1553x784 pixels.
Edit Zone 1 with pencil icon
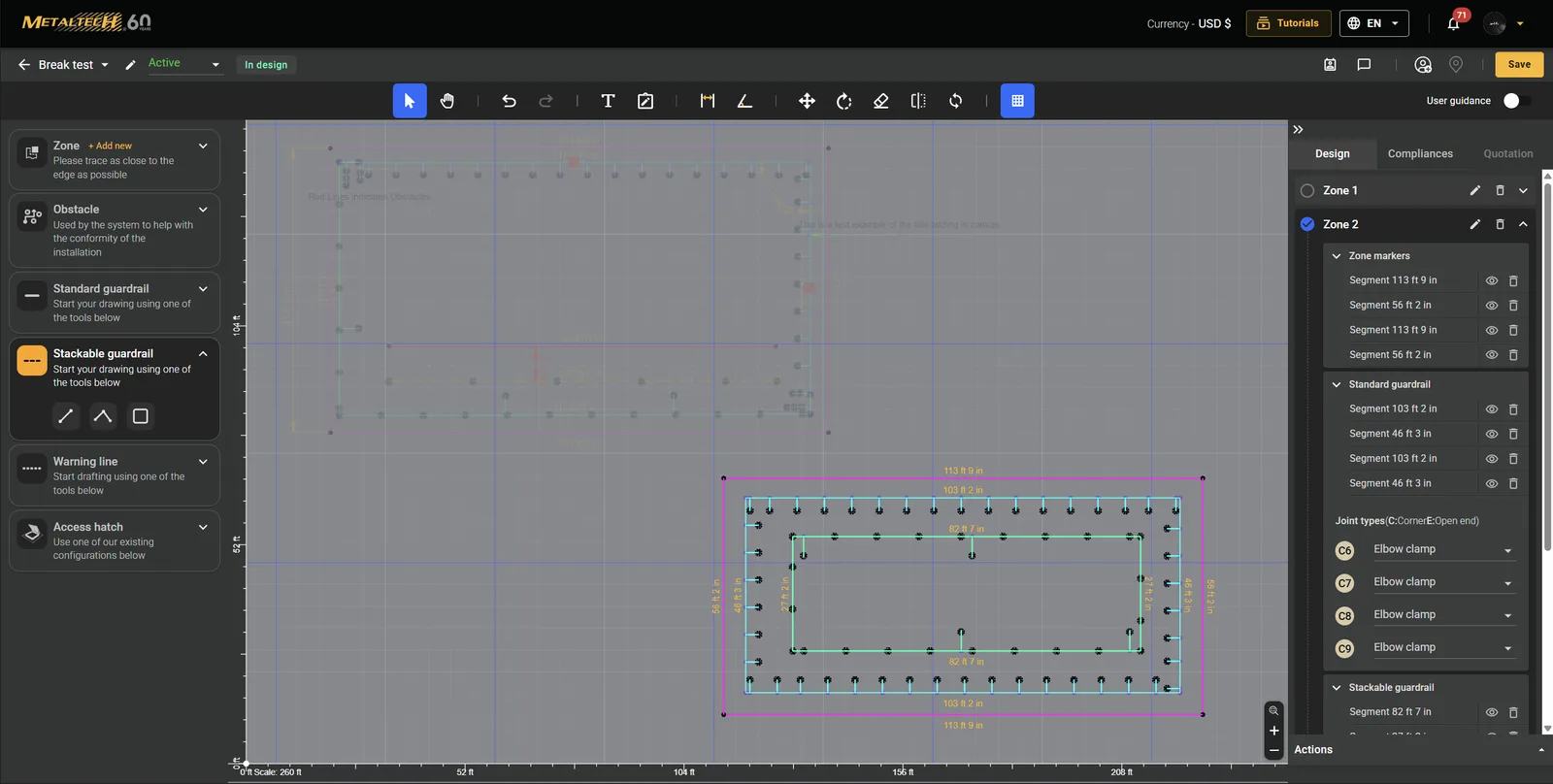coord(1475,191)
